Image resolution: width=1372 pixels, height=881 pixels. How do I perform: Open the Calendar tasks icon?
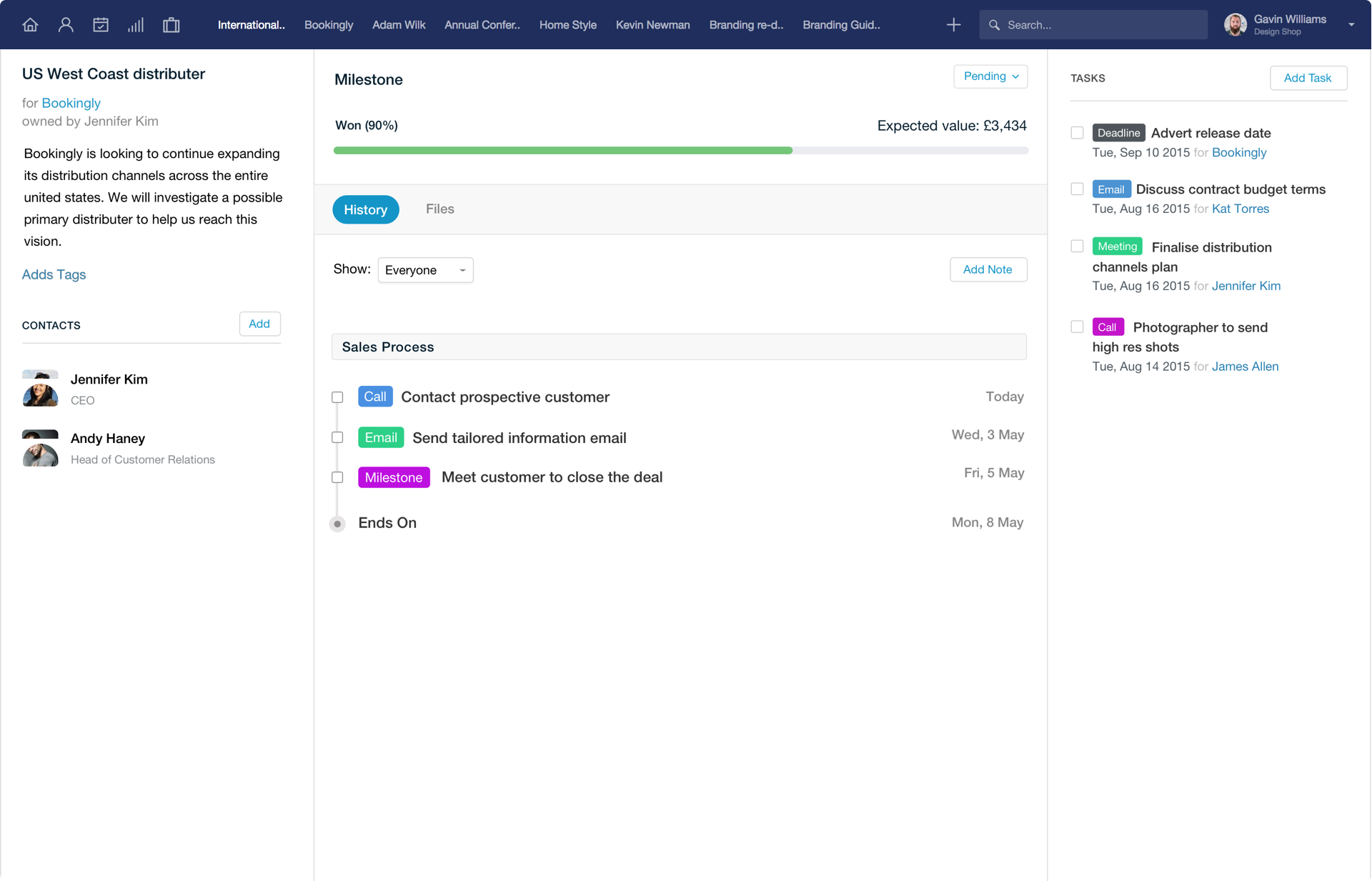101,25
